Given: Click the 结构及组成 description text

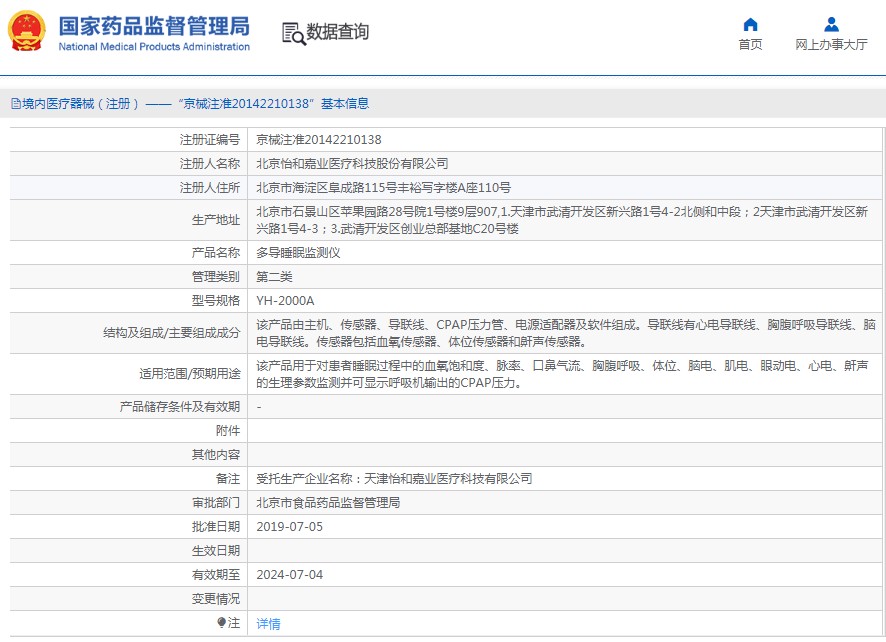Looking at the screenshot, I should click(566, 333).
